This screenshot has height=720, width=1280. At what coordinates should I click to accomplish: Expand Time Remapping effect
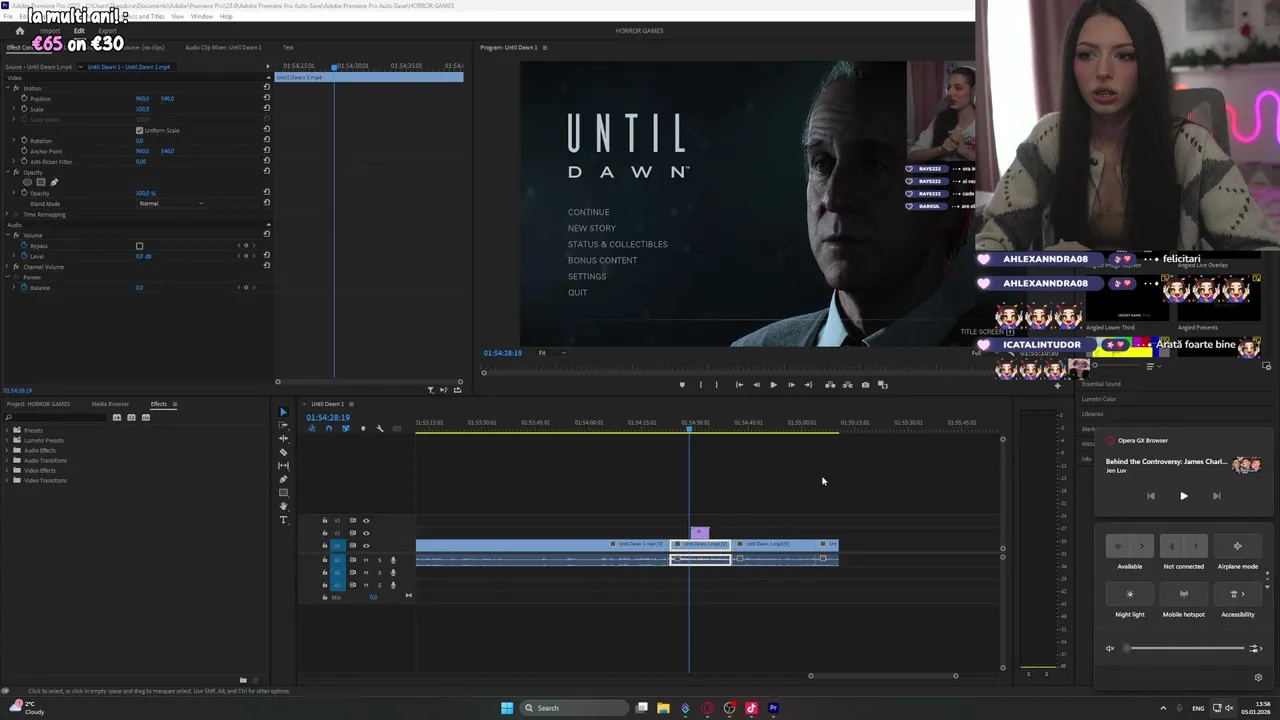click(8, 214)
